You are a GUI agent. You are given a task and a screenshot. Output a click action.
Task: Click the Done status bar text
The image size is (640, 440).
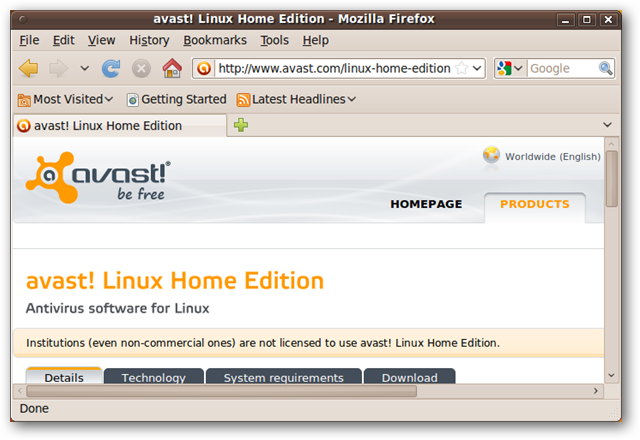tap(34, 409)
